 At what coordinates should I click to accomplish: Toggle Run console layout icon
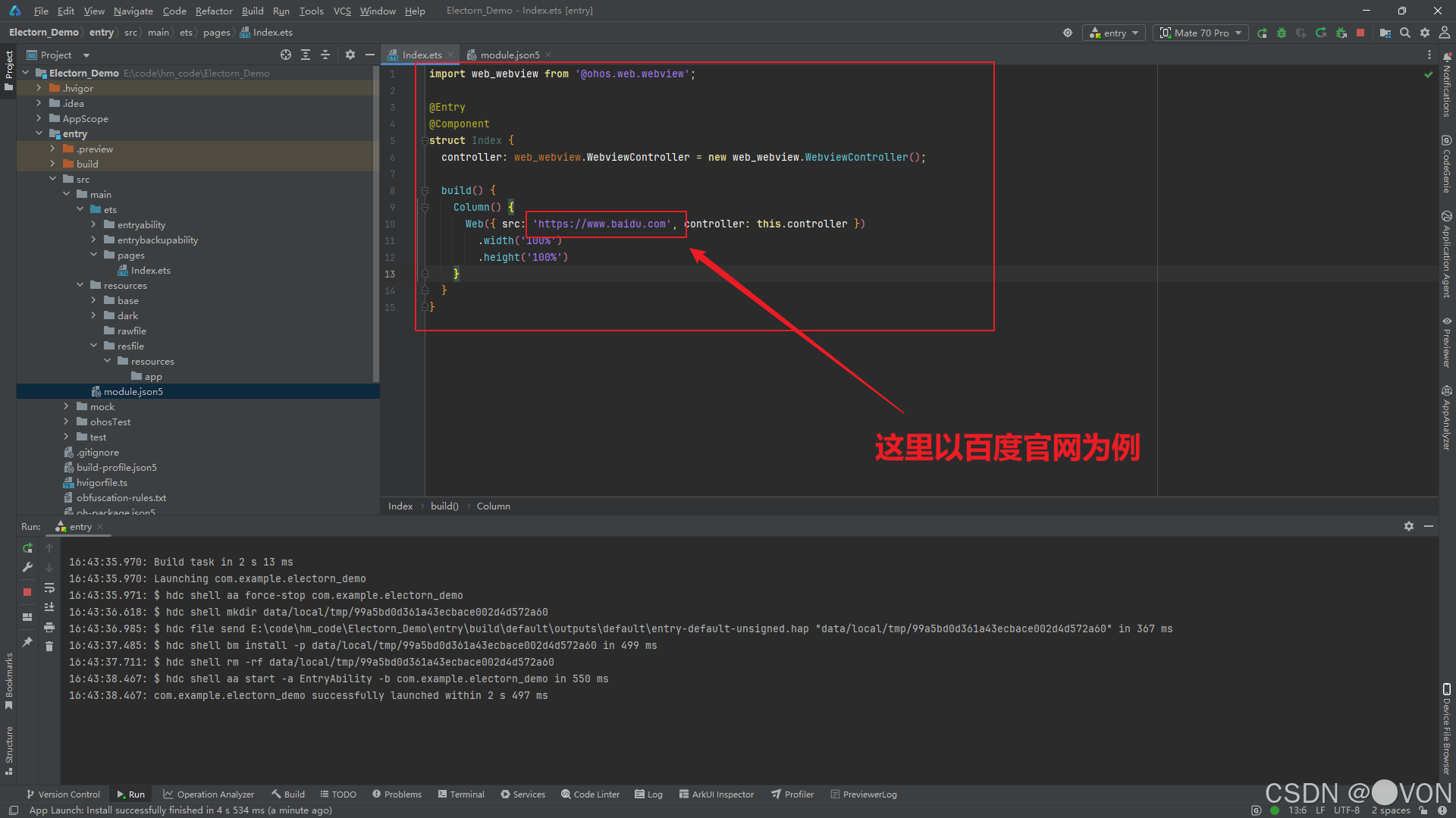pos(27,617)
